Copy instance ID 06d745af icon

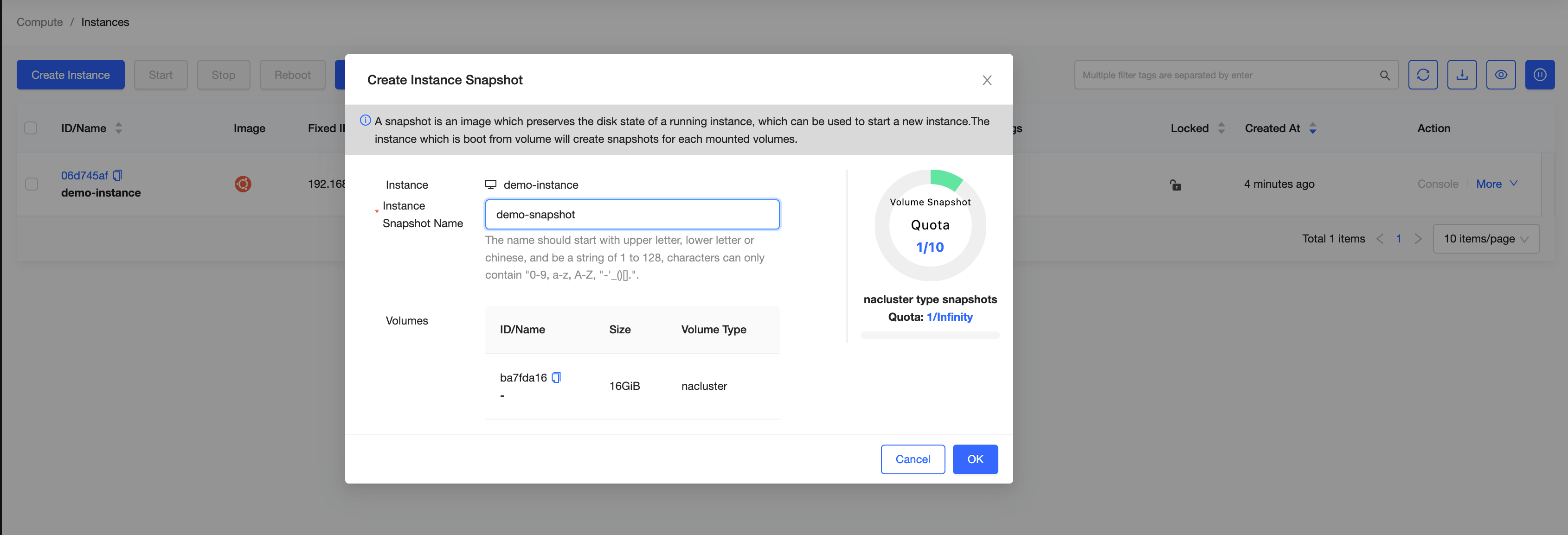click(117, 175)
